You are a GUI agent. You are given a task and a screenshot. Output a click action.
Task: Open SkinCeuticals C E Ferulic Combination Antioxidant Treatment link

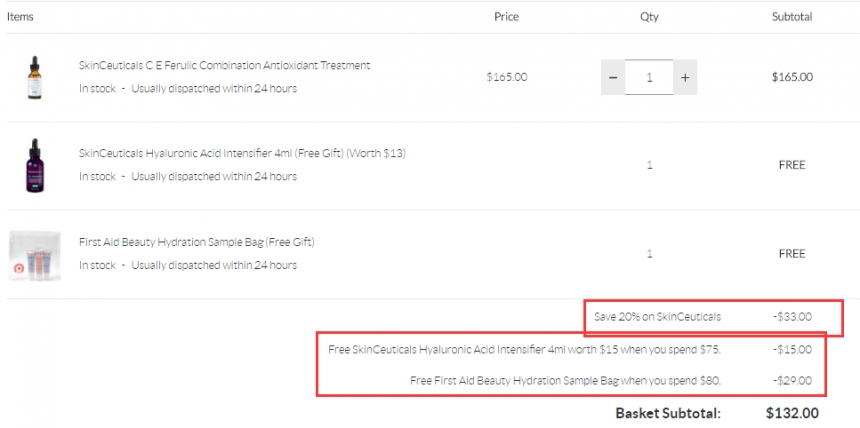pos(224,65)
